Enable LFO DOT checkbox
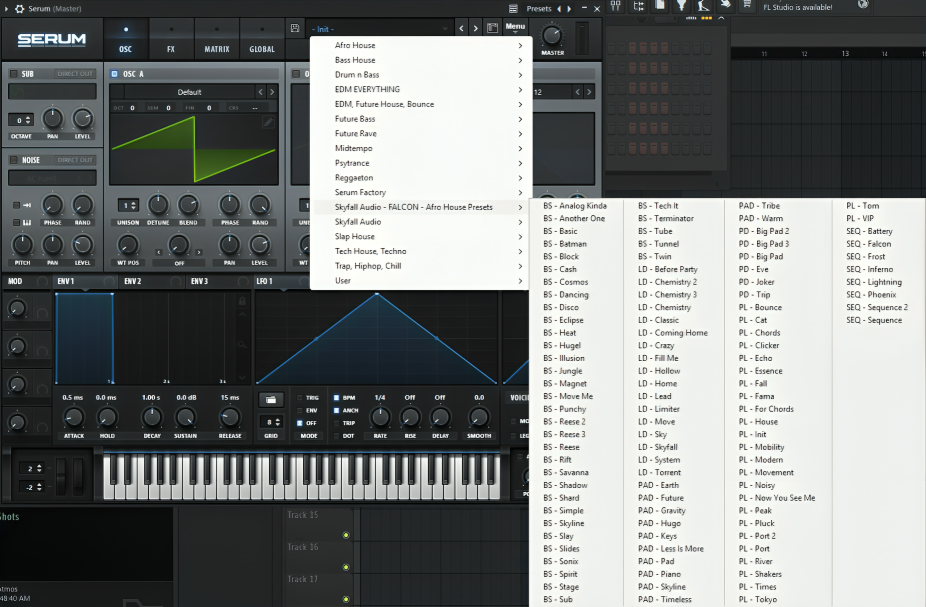This screenshot has height=607, width=926. pyautogui.click(x=336, y=436)
